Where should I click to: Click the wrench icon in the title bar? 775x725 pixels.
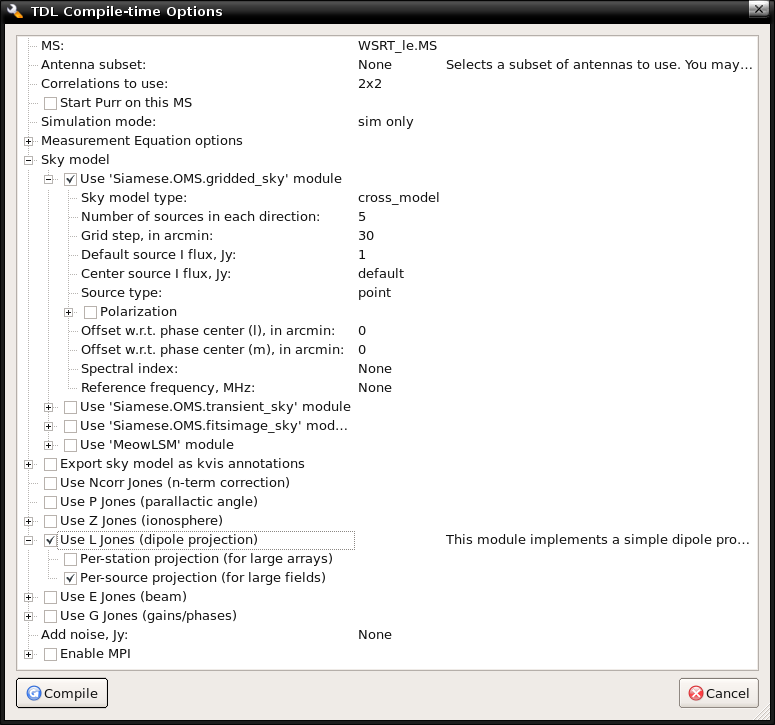(14, 11)
